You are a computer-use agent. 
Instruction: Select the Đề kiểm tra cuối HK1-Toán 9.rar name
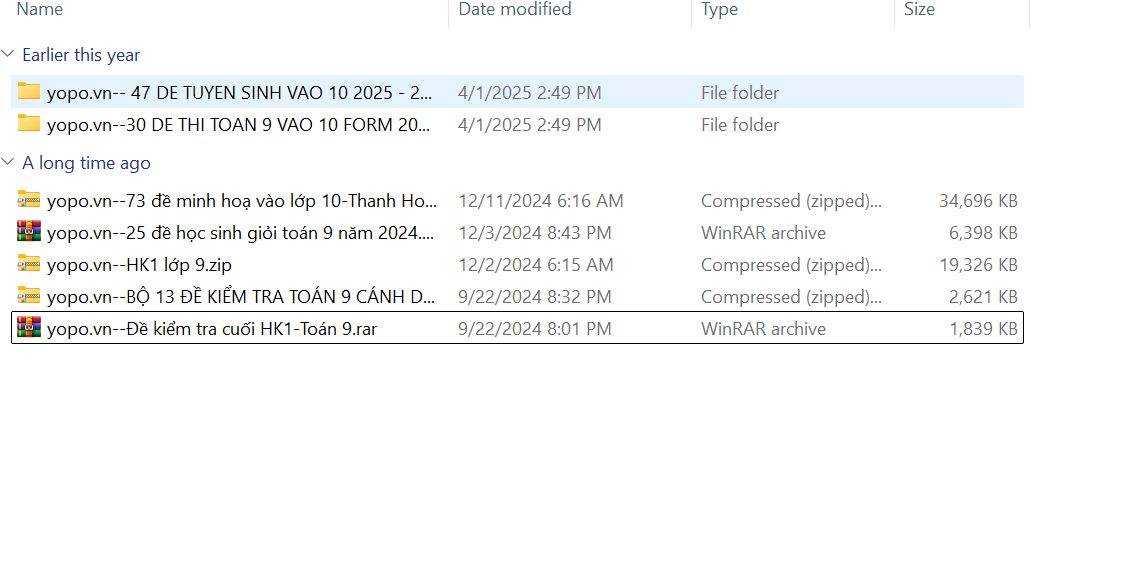pos(212,329)
